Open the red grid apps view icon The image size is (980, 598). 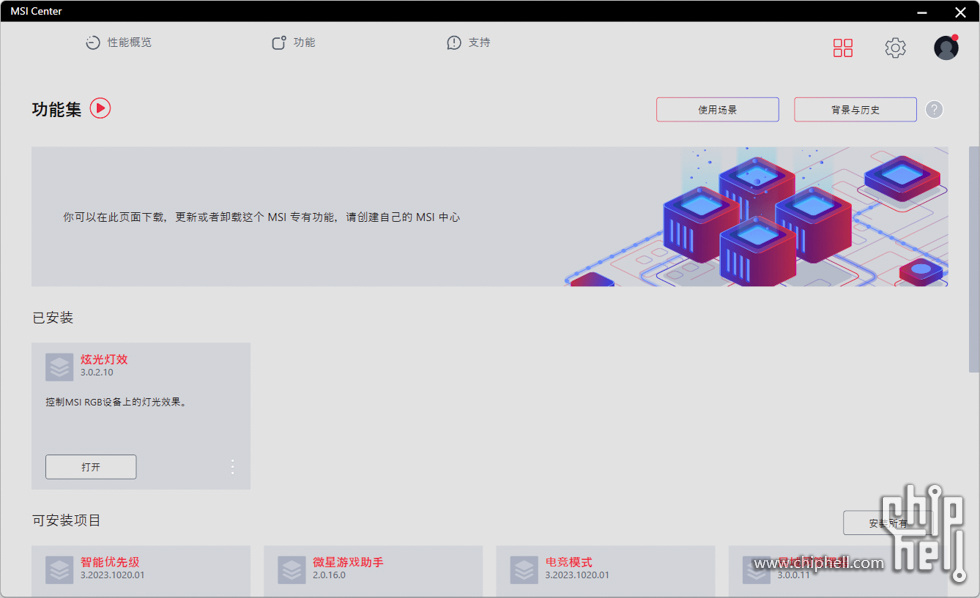(x=842, y=48)
